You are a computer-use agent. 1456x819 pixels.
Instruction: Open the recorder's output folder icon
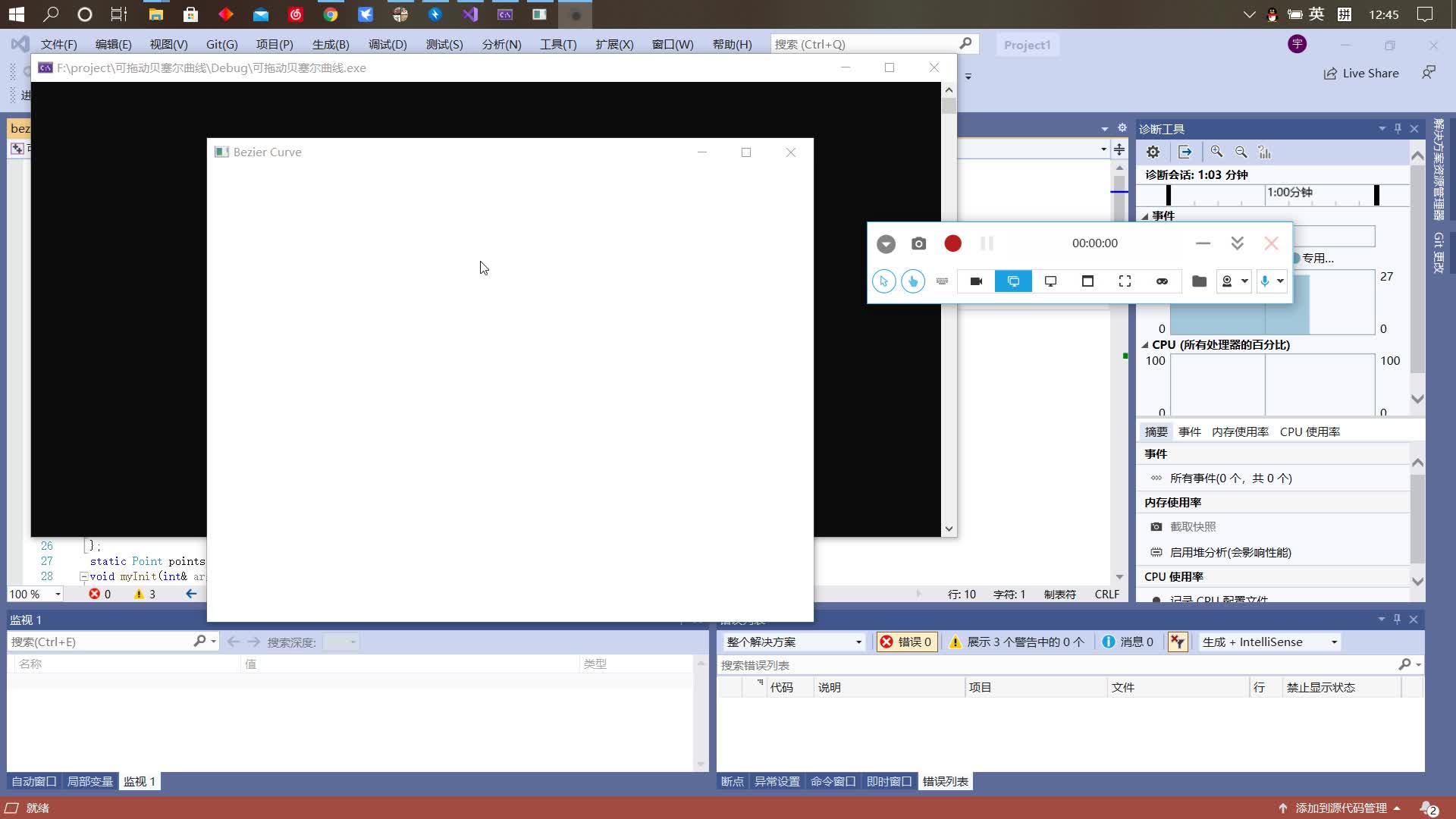coord(1199,281)
